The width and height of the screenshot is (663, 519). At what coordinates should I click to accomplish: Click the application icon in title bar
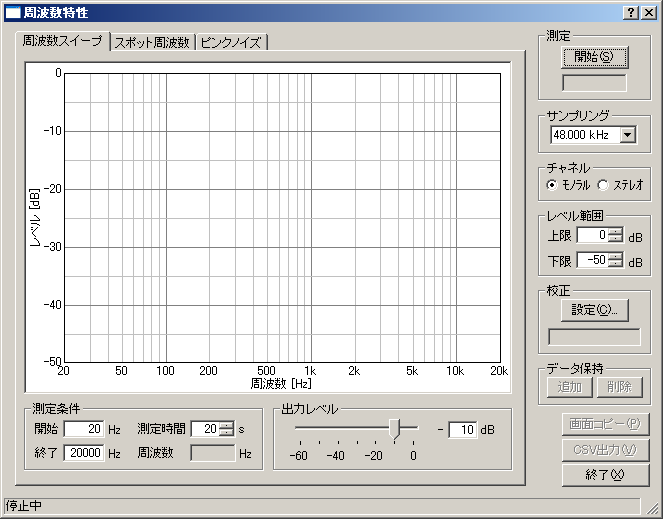click(13, 13)
